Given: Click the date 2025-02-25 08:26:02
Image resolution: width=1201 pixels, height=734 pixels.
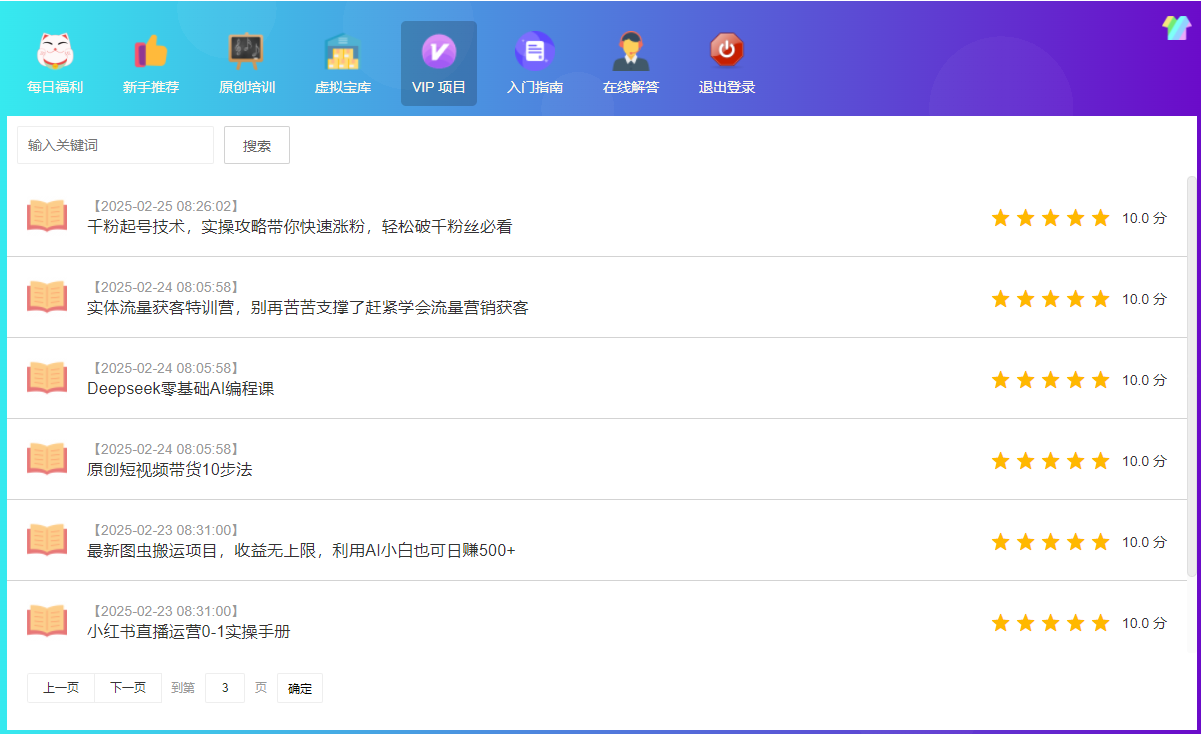Looking at the screenshot, I should coord(165,206).
